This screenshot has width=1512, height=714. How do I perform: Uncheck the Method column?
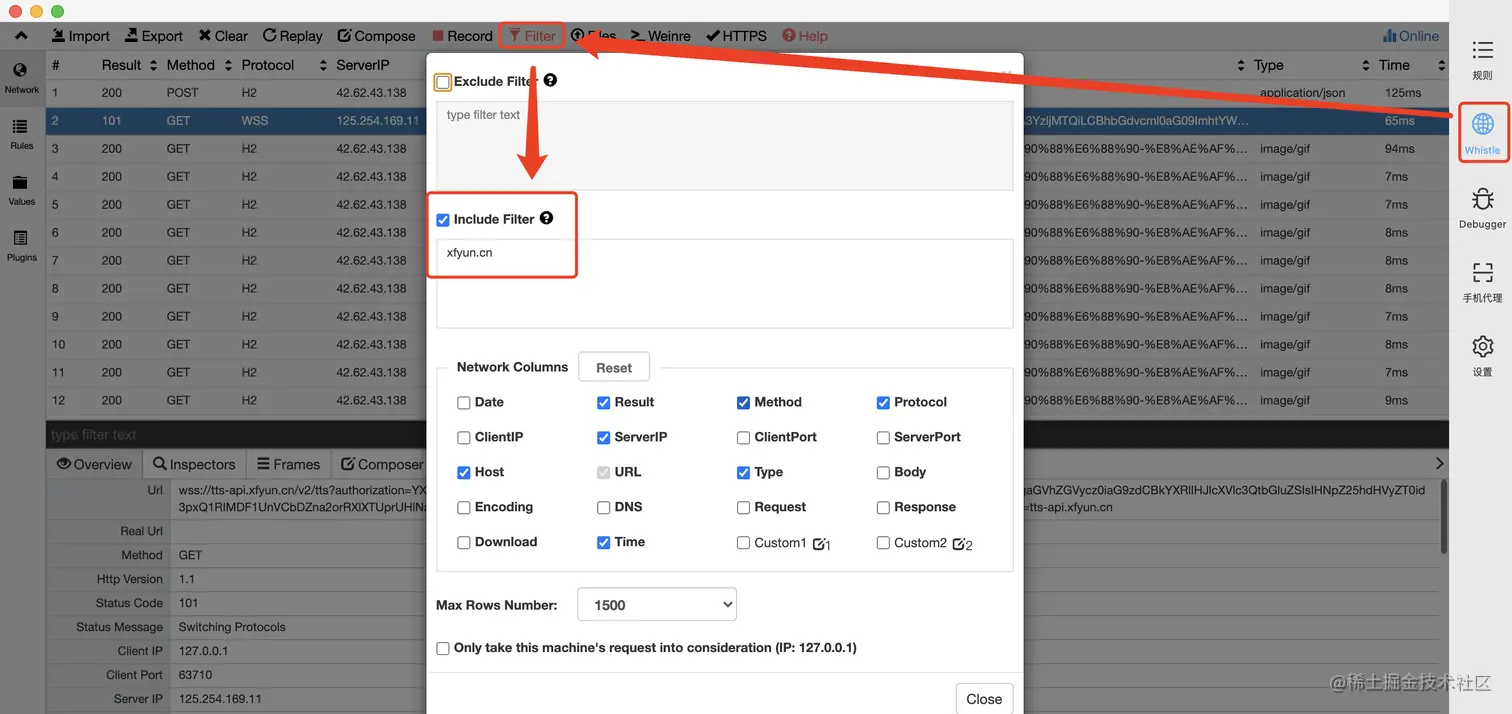tap(744, 403)
